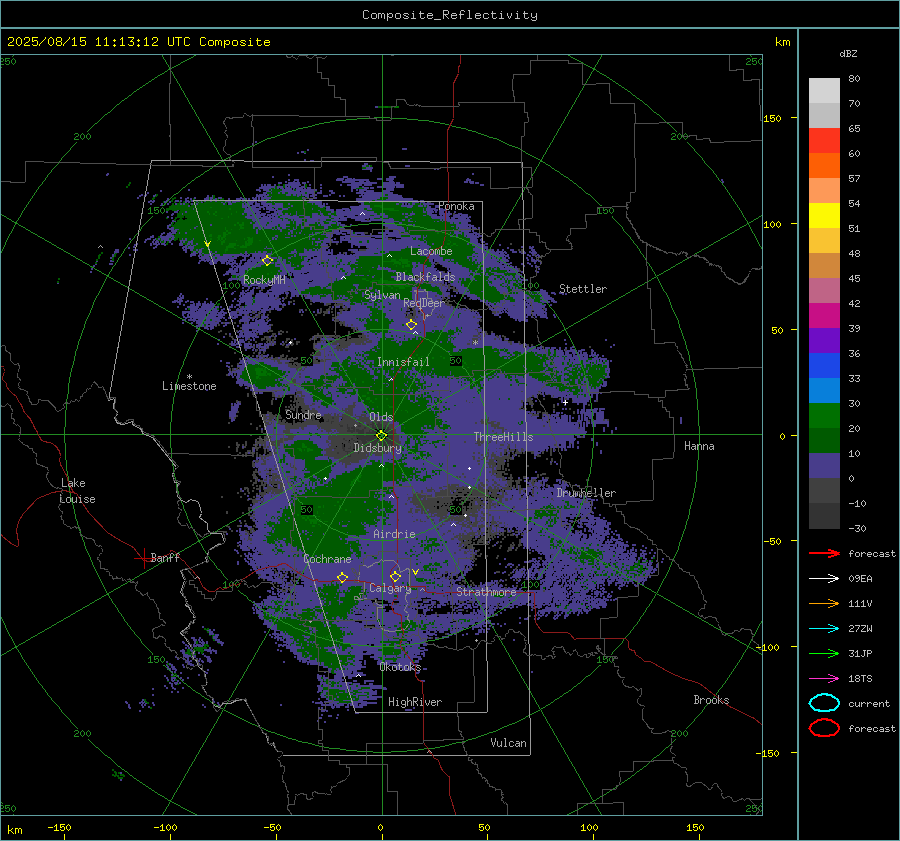Click the orange 111V arrow in legend
This screenshot has height=841, width=900.
tap(824, 603)
